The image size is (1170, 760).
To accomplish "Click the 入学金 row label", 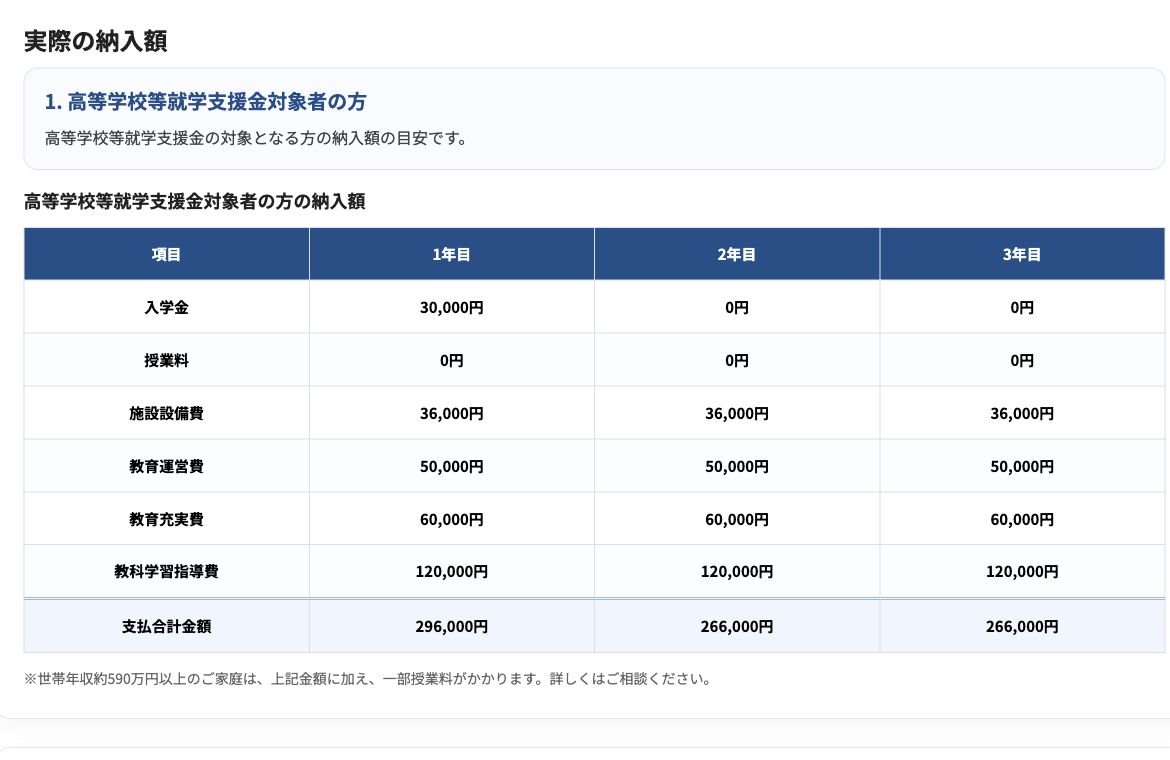I will point(166,307).
